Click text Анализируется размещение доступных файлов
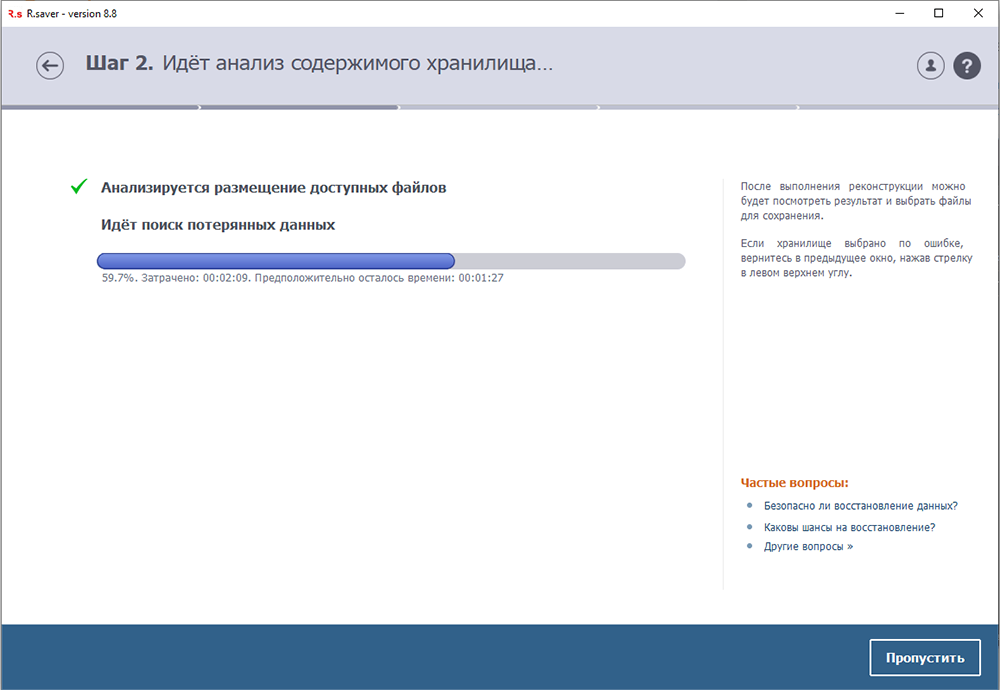The height and width of the screenshot is (690, 1000). pyautogui.click(x=274, y=187)
